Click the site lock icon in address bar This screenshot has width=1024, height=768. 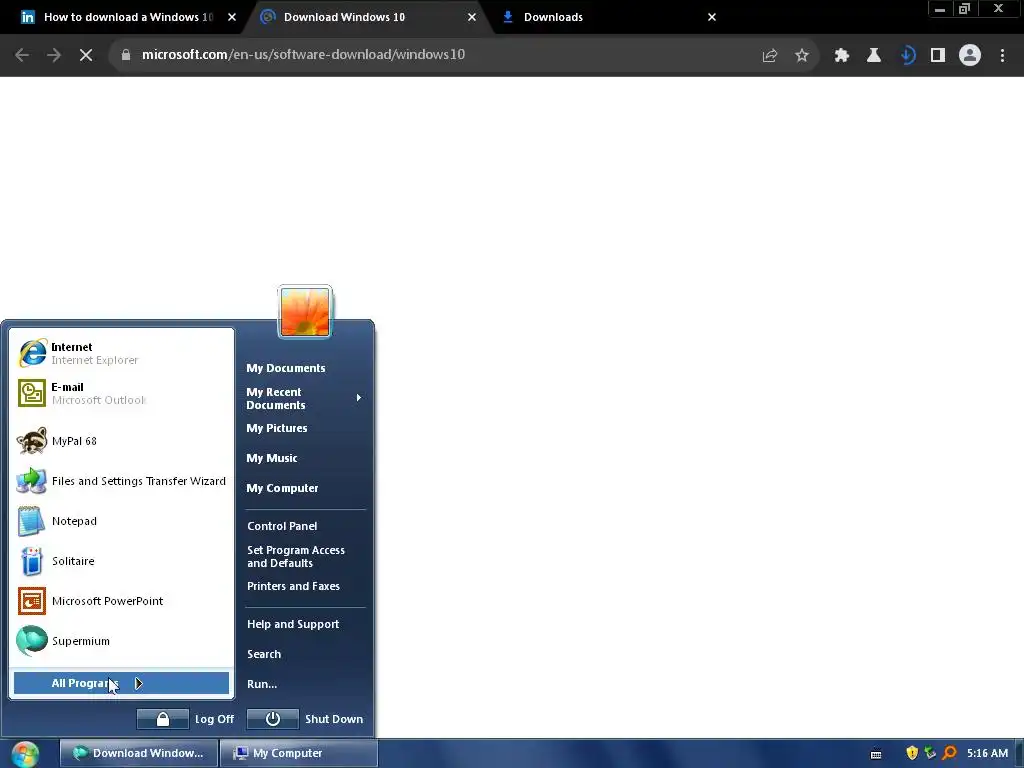point(126,55)
